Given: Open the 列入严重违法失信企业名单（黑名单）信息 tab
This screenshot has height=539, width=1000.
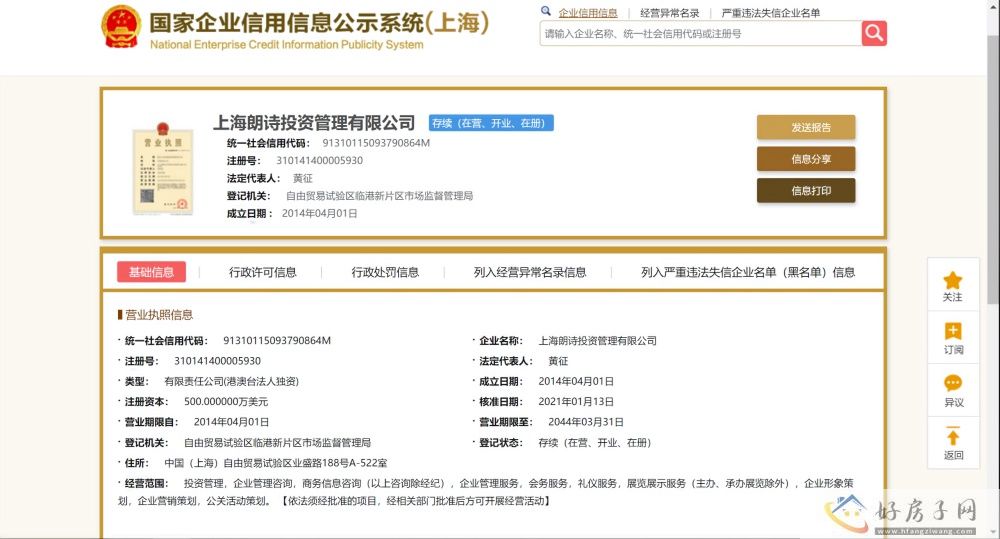Looking at the screenshot, I should (x=748, y=272).
